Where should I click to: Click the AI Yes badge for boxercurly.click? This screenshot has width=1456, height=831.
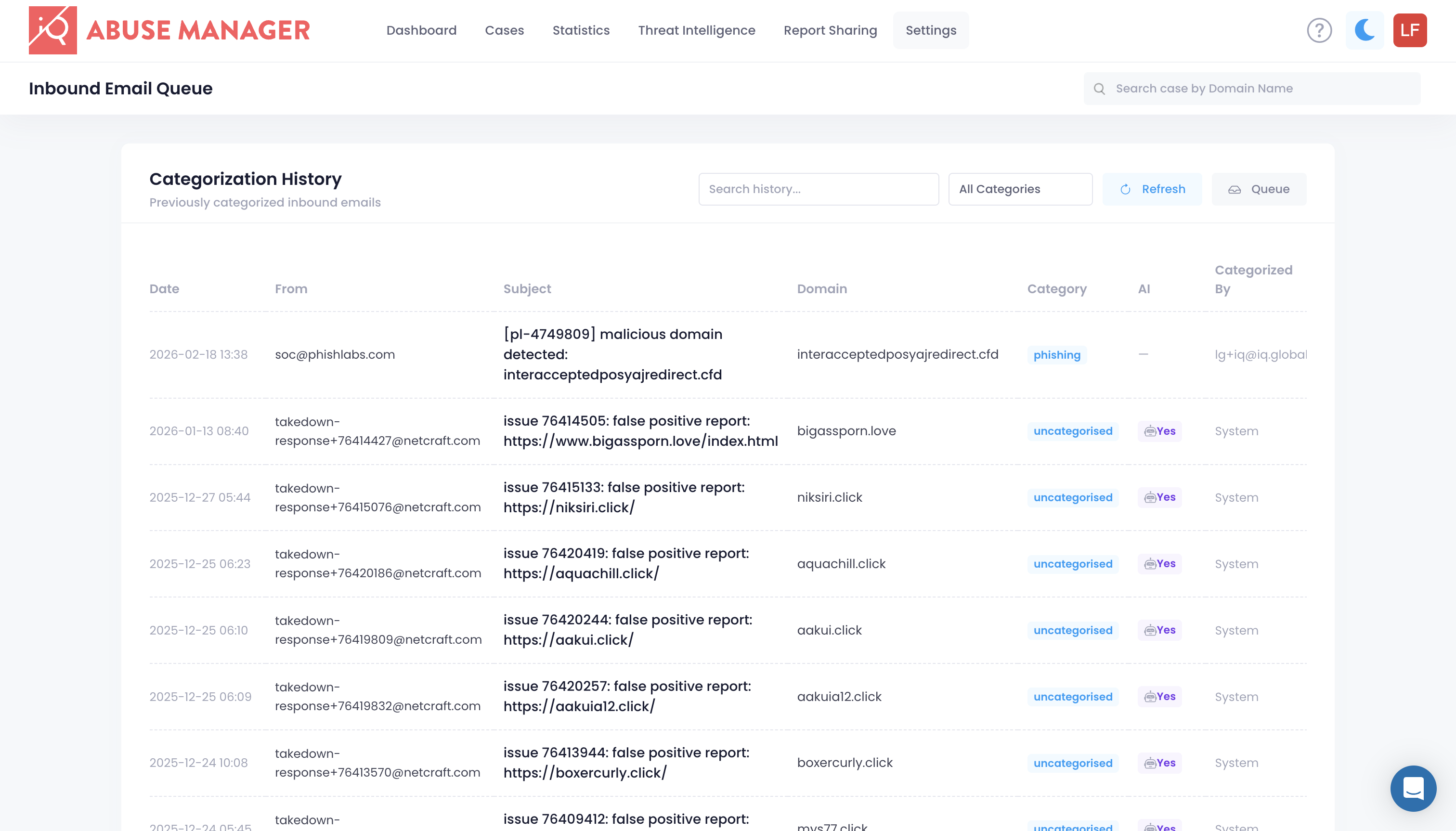[x=1159, y=763]
